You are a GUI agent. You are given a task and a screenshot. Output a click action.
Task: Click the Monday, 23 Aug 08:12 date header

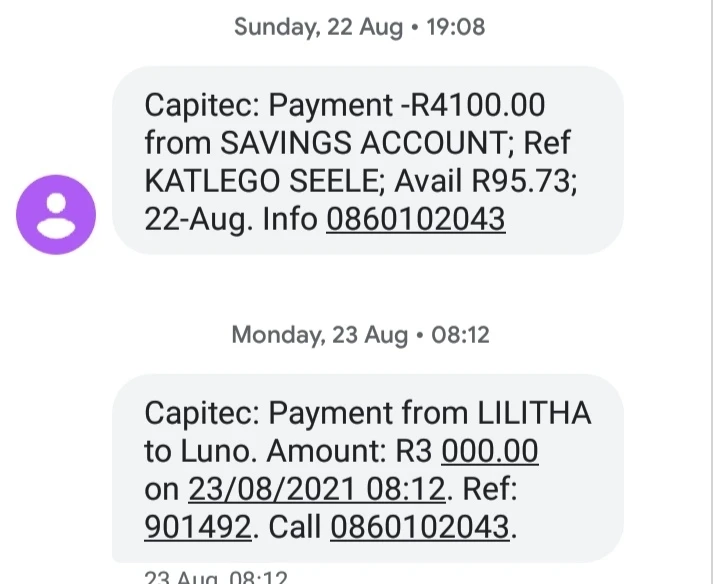(x=360, y=334)
